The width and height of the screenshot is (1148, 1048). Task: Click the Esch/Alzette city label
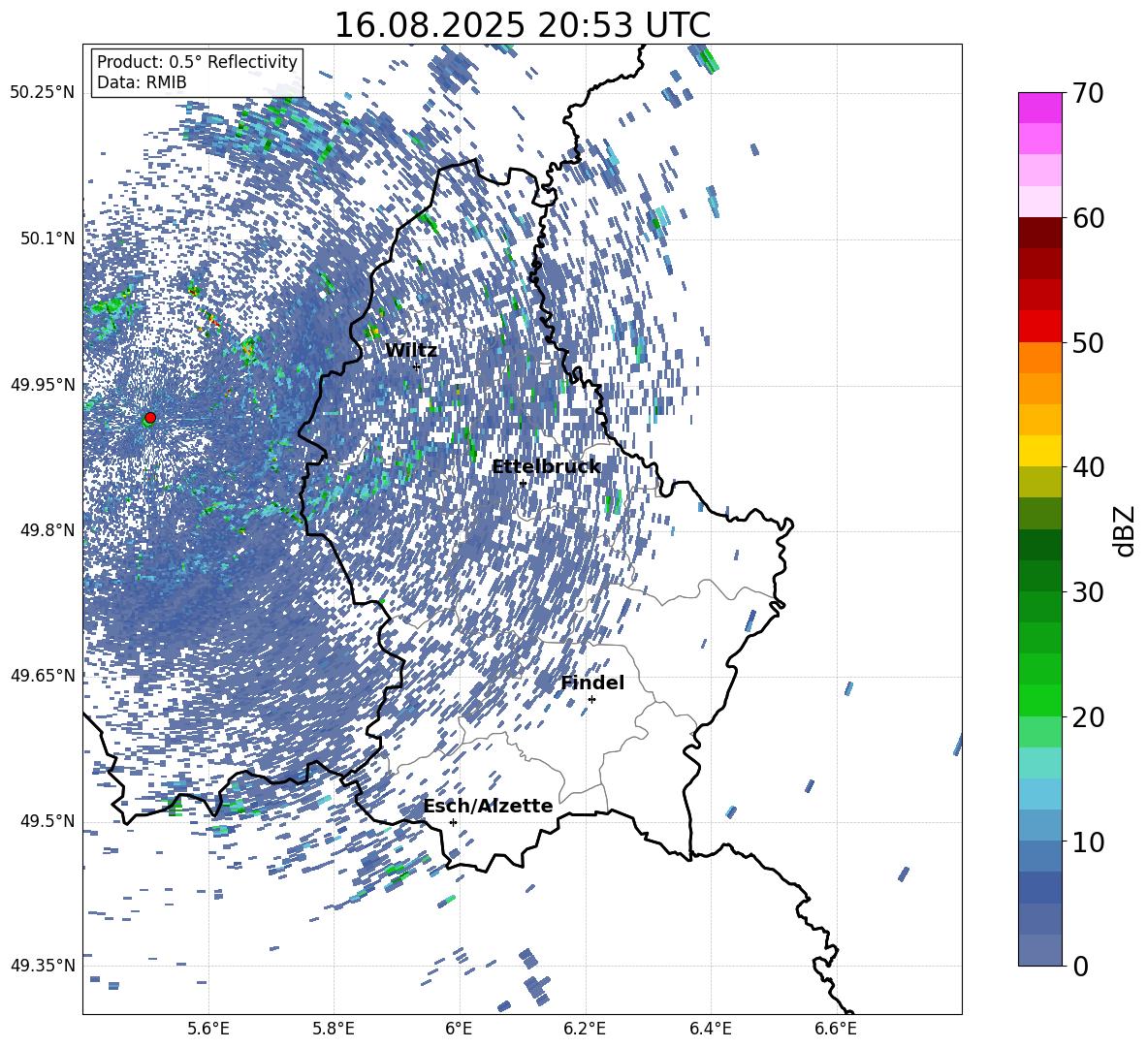(x=488, y=806)
